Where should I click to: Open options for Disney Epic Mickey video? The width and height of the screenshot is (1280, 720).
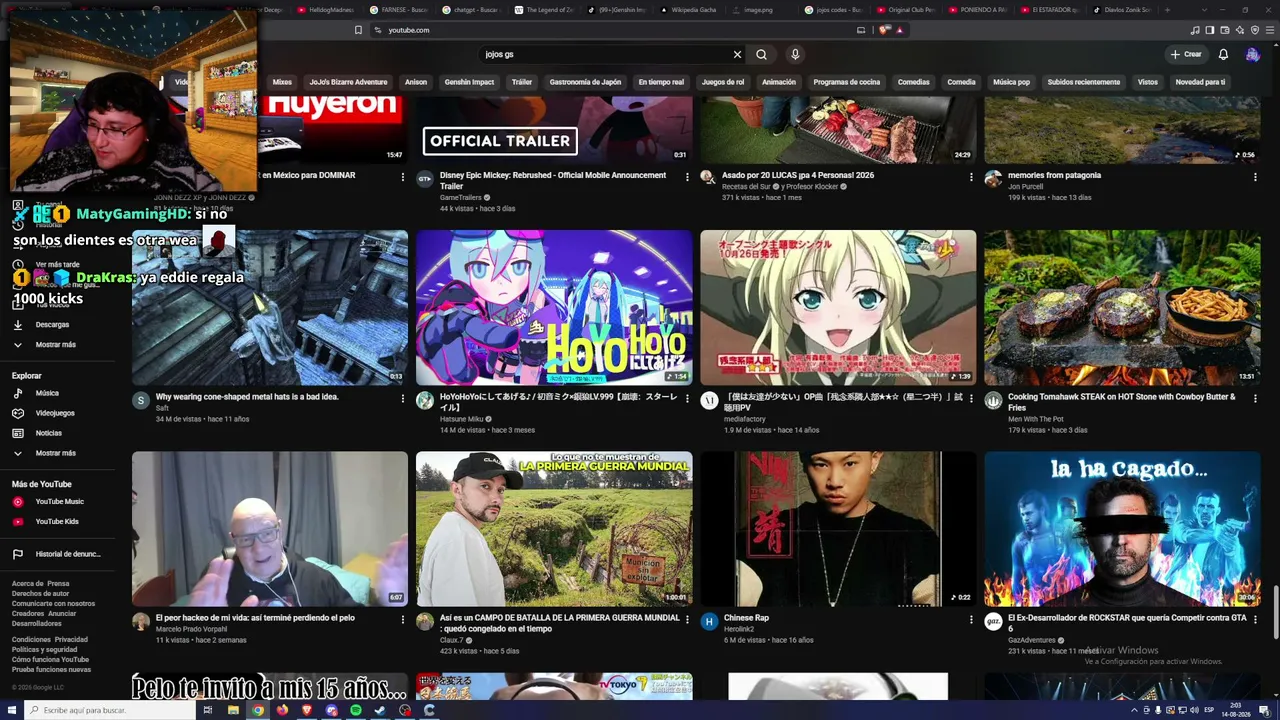687,177
